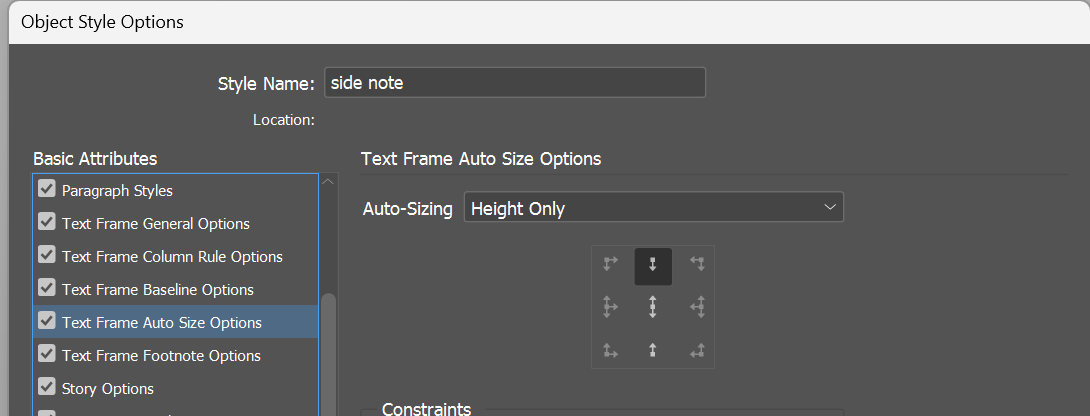Click the Style Name input field
Viewport: 1090px width, 416px height.
514,83
